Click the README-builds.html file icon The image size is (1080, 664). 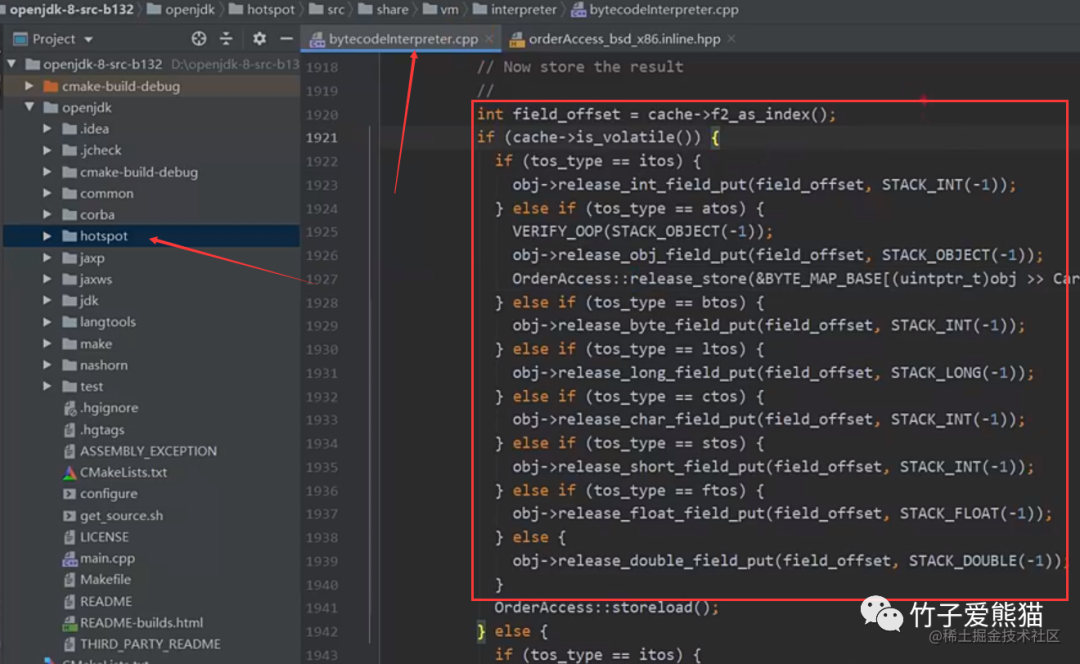coord(70,623)
